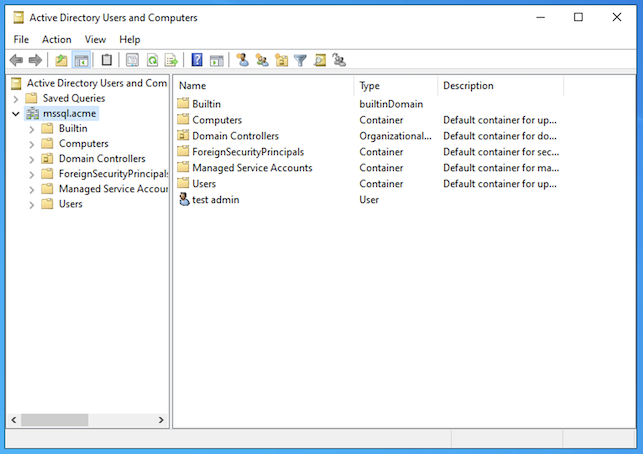Open filter options with funnel icon
Screen dimensions: 643x454
point(300,60)
